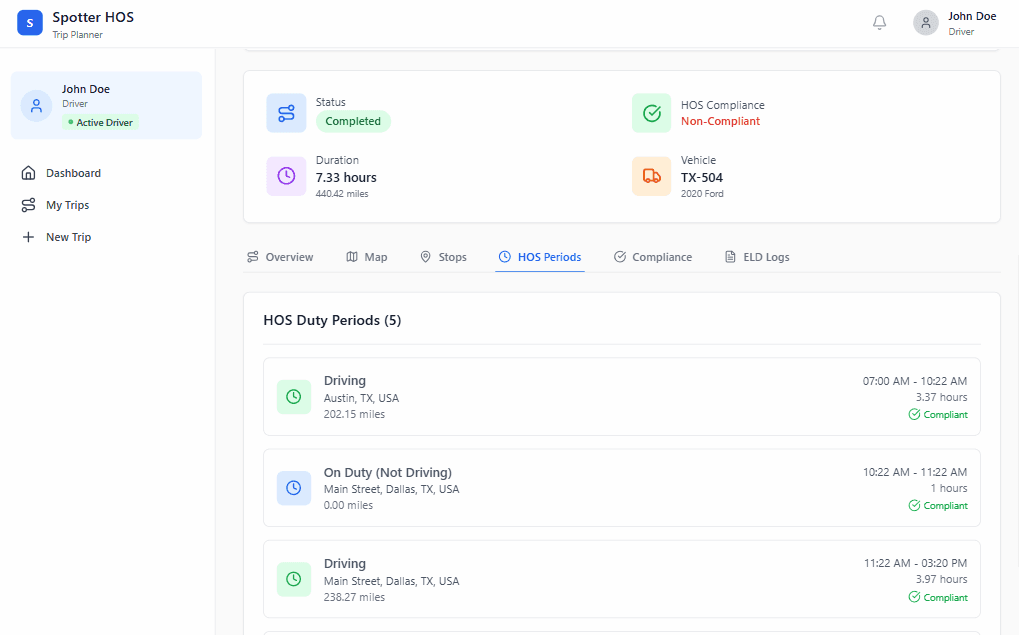Viewport: 1019px width, 635px height.
Task: Click the 0.00 miles text
Action: click(x=348, y=506)
